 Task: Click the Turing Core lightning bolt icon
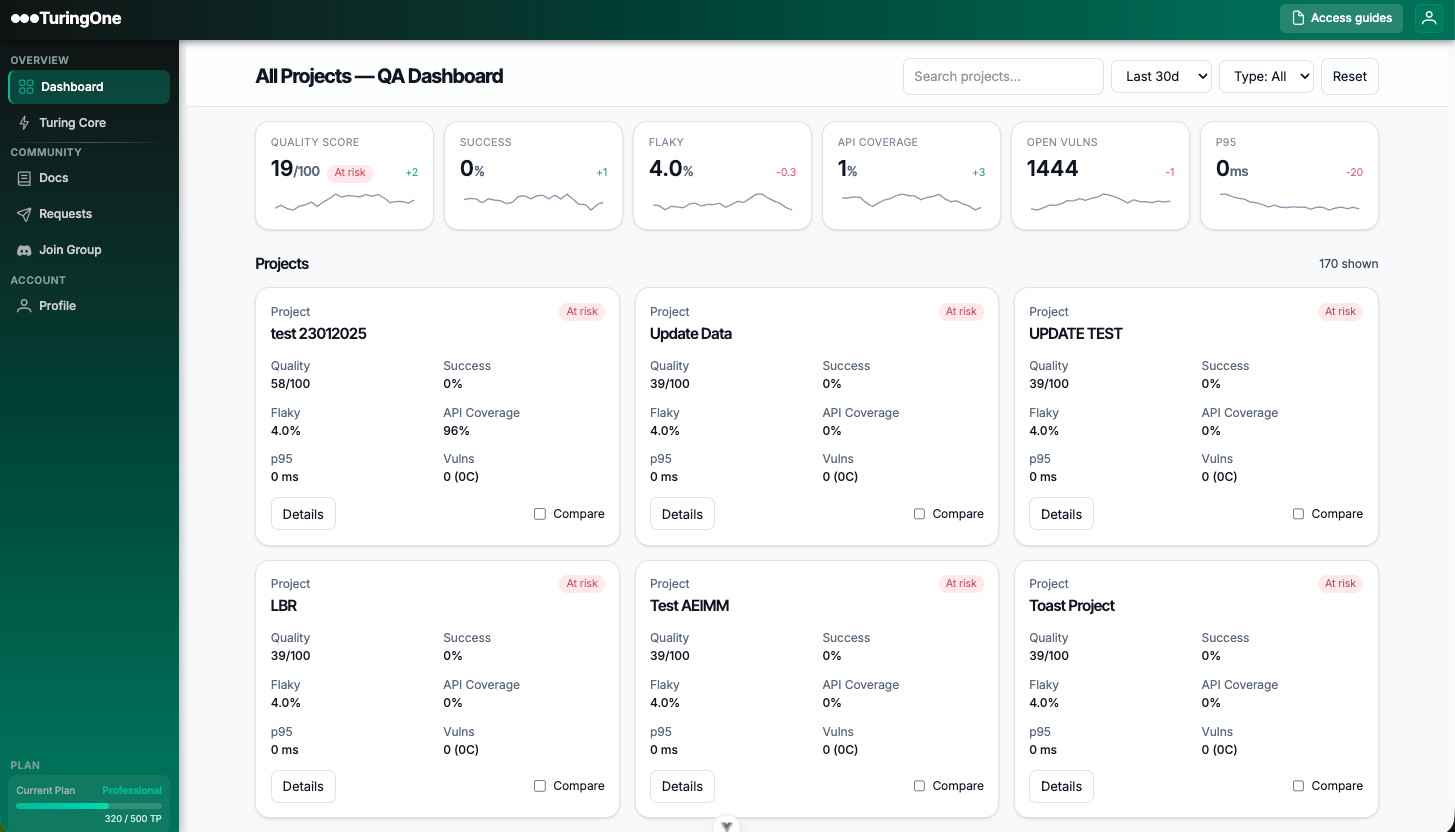pyautogui.click(x=25, y=123)
